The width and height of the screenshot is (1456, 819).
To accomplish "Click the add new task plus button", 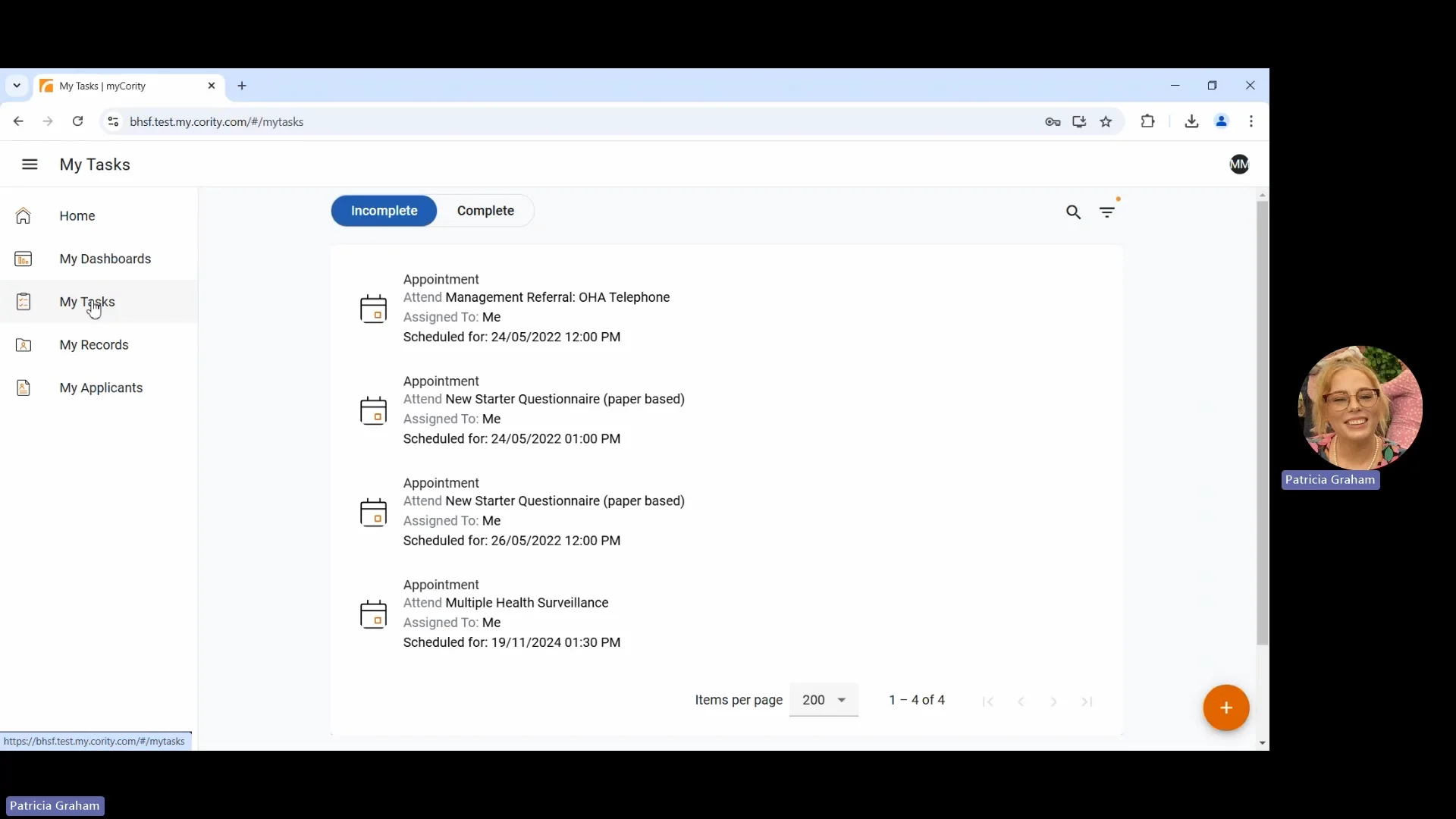I will pyautogui.click(x=1225, y=708).
